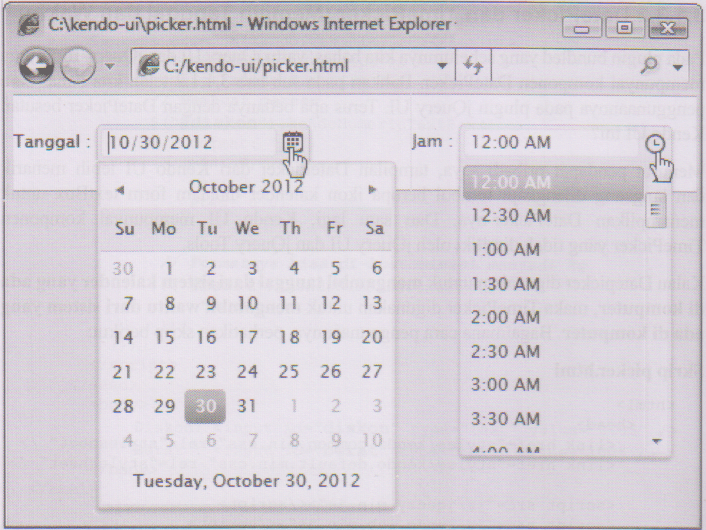Click October 2012 month header

click(x=246, y=187)
